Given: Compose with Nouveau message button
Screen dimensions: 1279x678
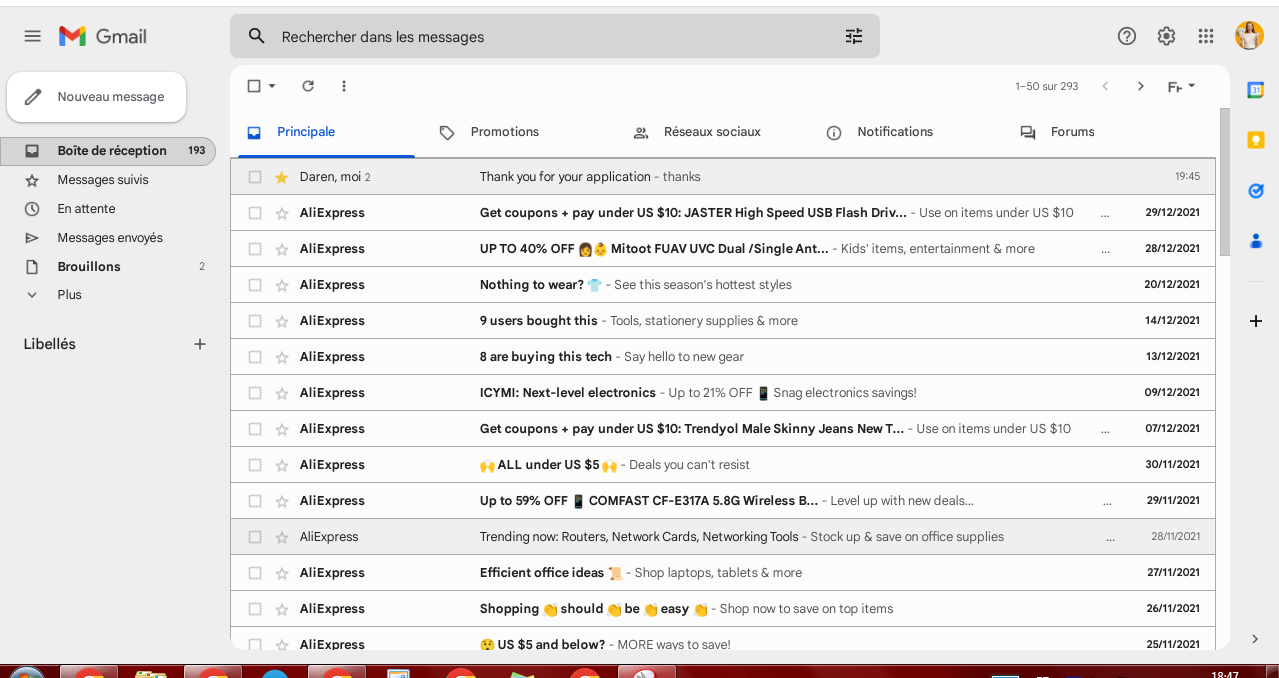Looking at the screenshot, I should click(x=96, y=97).
